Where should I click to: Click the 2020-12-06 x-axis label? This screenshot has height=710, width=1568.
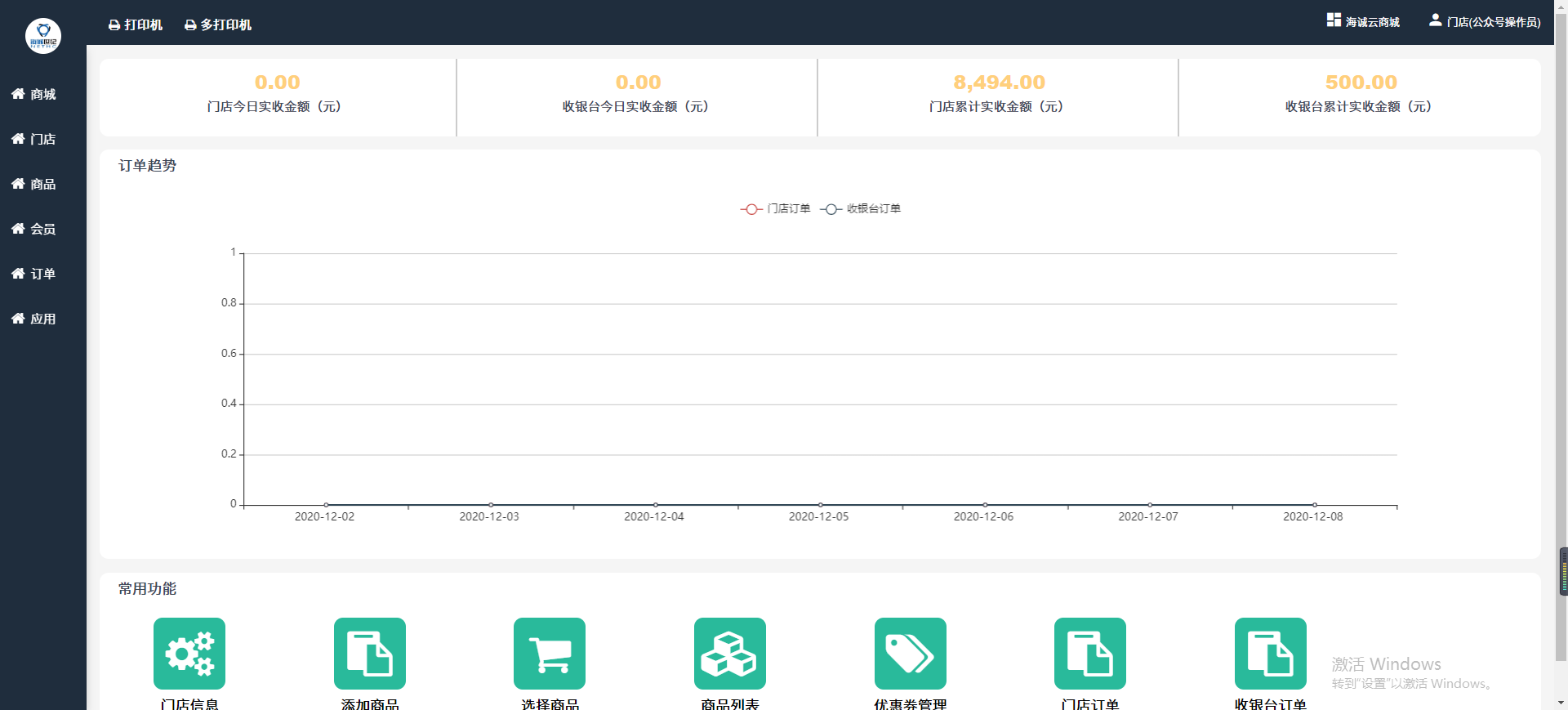coord(983,516)
